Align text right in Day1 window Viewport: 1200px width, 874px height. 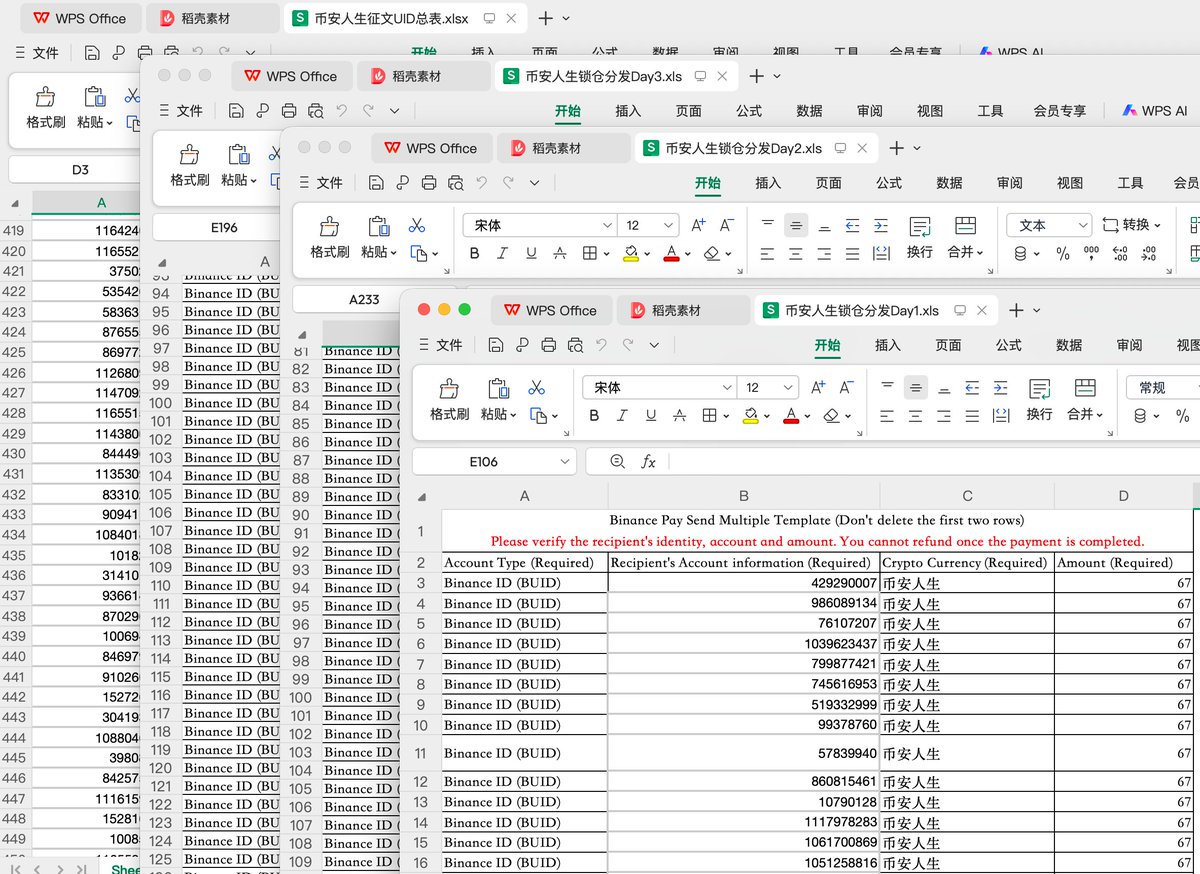[x=943, y=416]
